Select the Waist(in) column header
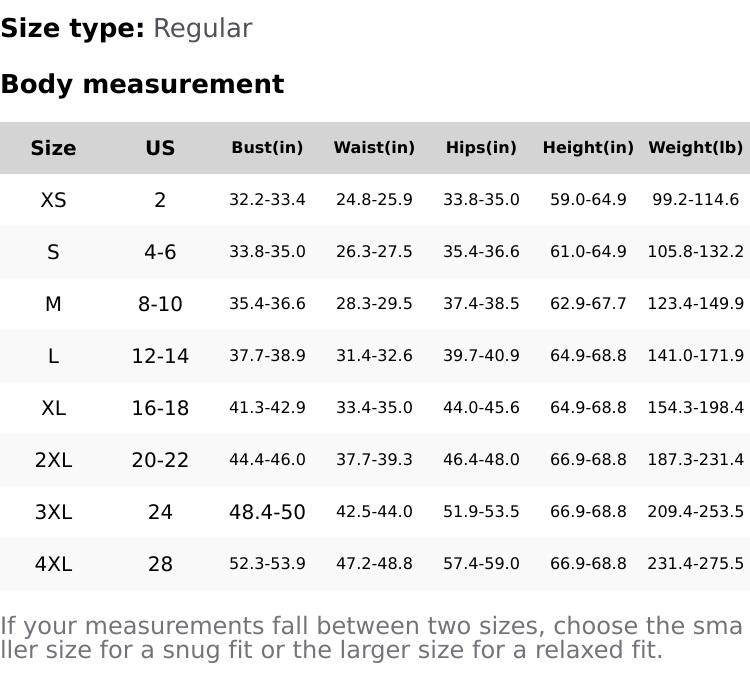This screenshot has height=686, width=750. click(374, 148)
